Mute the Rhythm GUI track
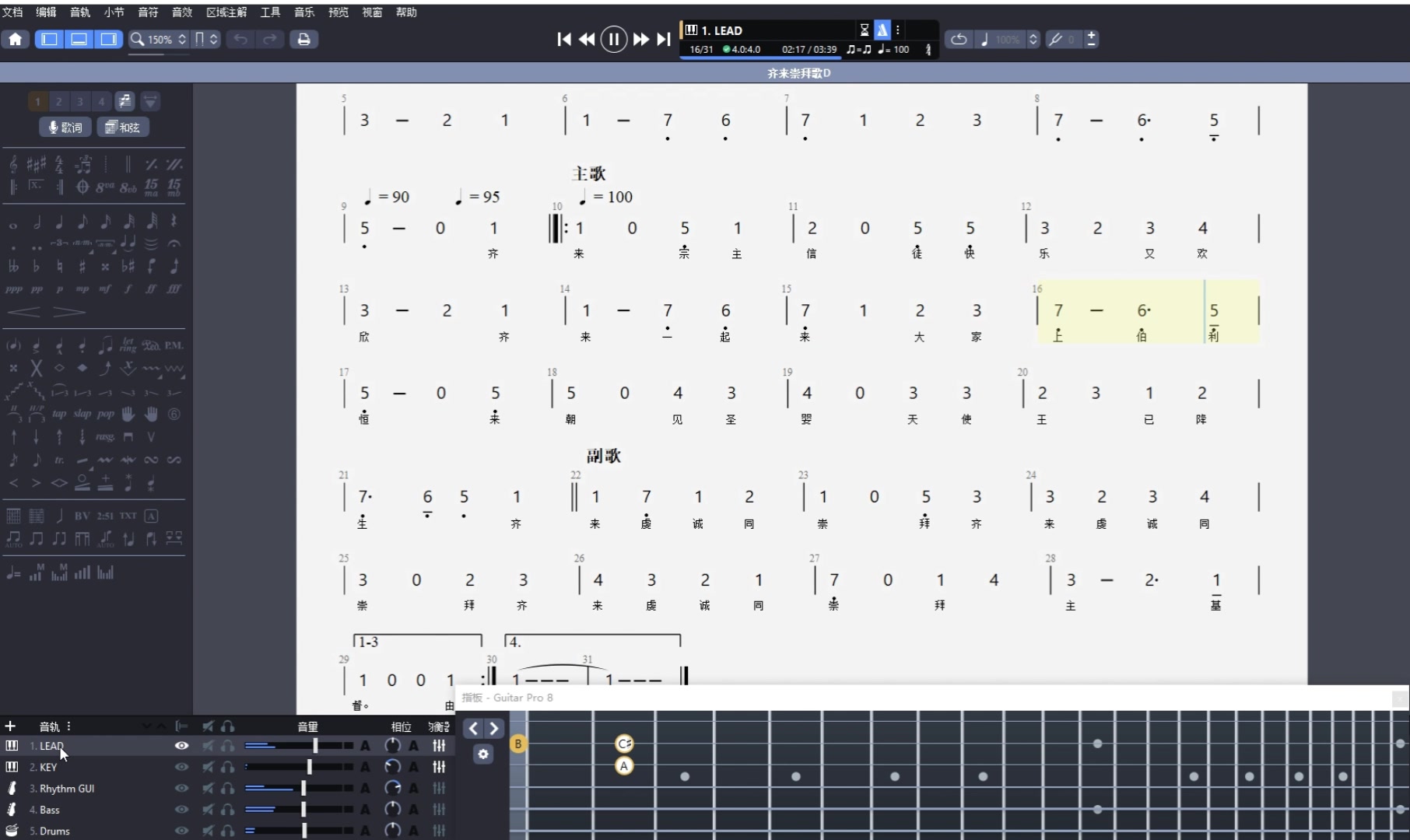The image size is (1410, 840). [208, 789]
